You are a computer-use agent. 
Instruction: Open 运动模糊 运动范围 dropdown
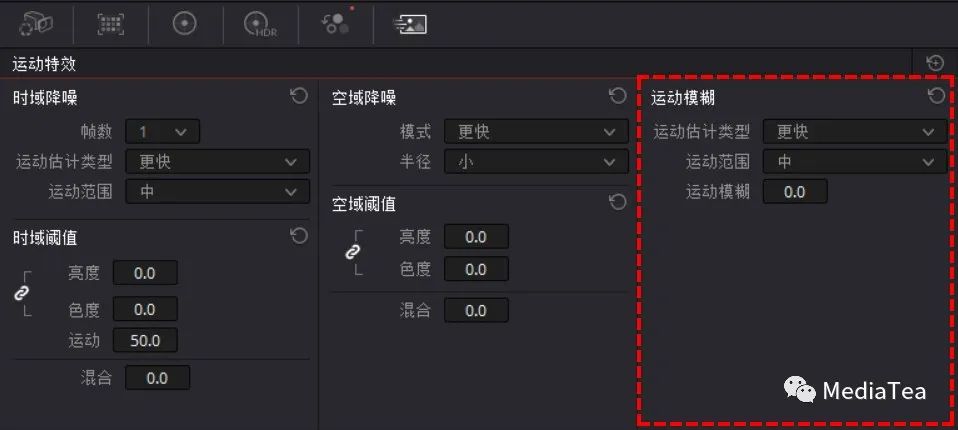pos(855,161)
